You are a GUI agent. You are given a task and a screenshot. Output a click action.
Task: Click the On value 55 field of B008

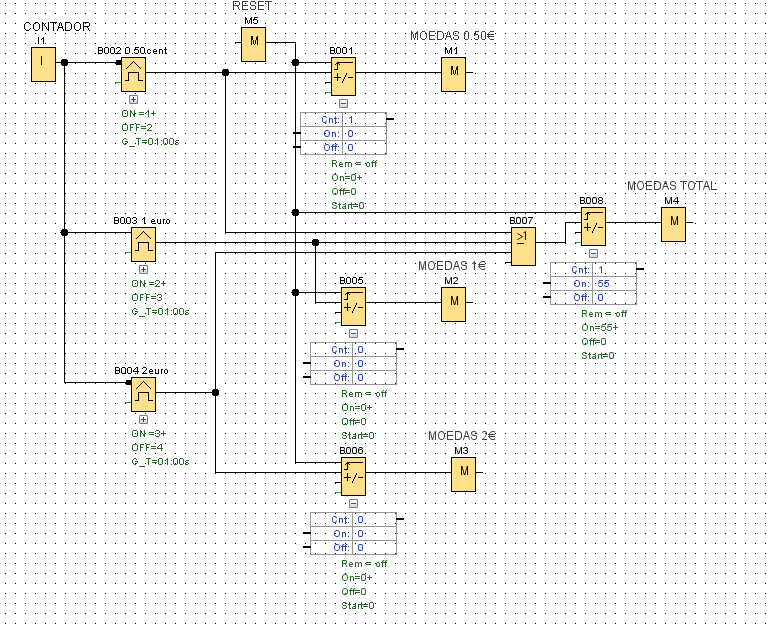point(613,284)
